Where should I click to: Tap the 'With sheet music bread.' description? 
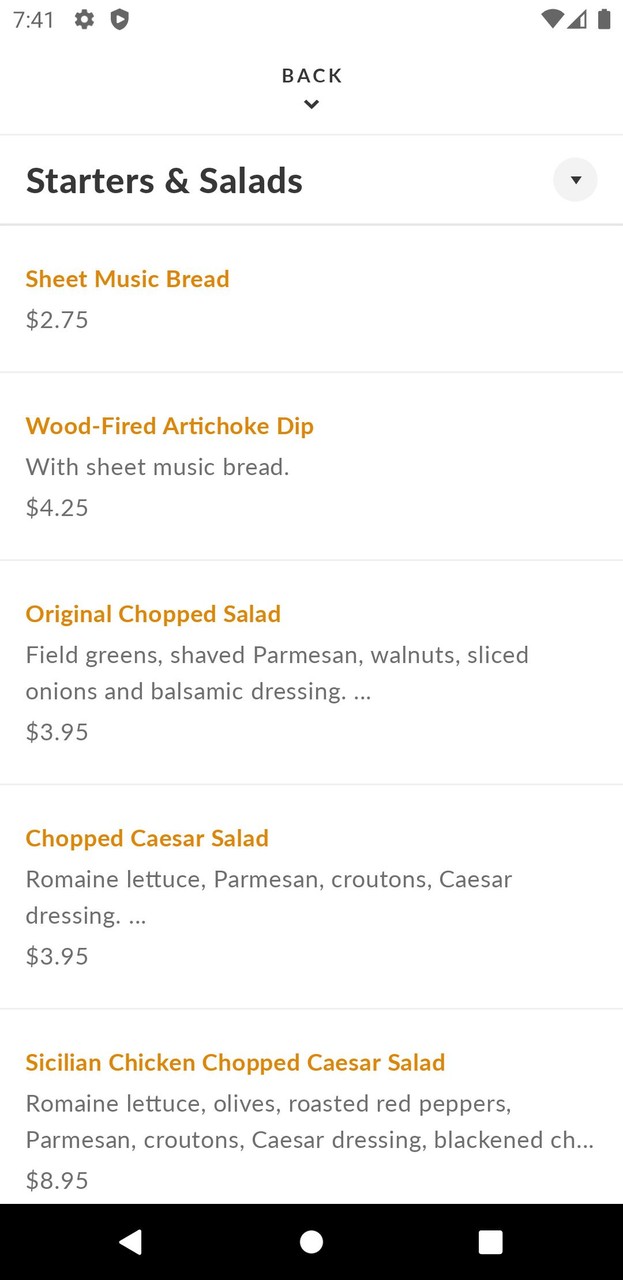(x=157, y=467)
